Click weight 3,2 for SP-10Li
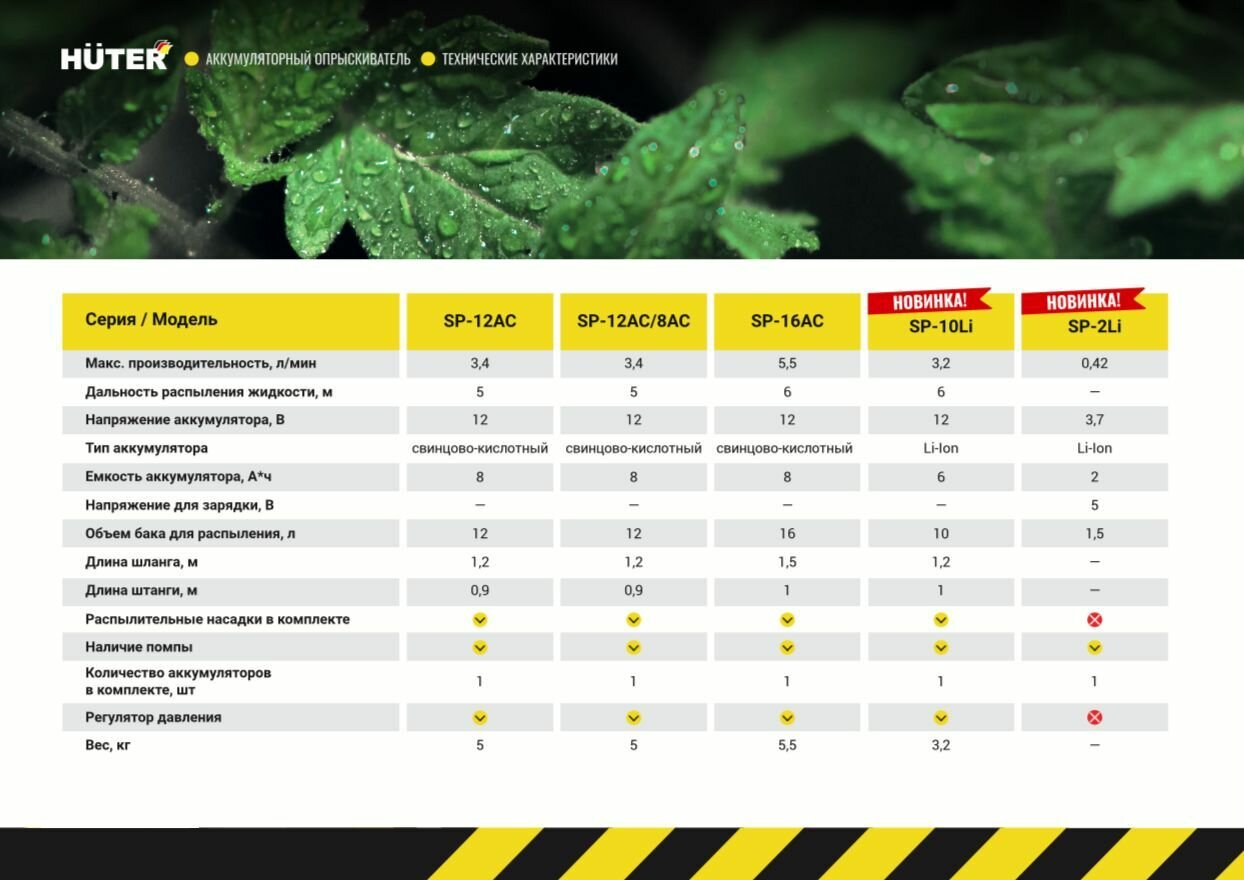Viewport: 1244px width, 880px height. (x=941, y=745)
